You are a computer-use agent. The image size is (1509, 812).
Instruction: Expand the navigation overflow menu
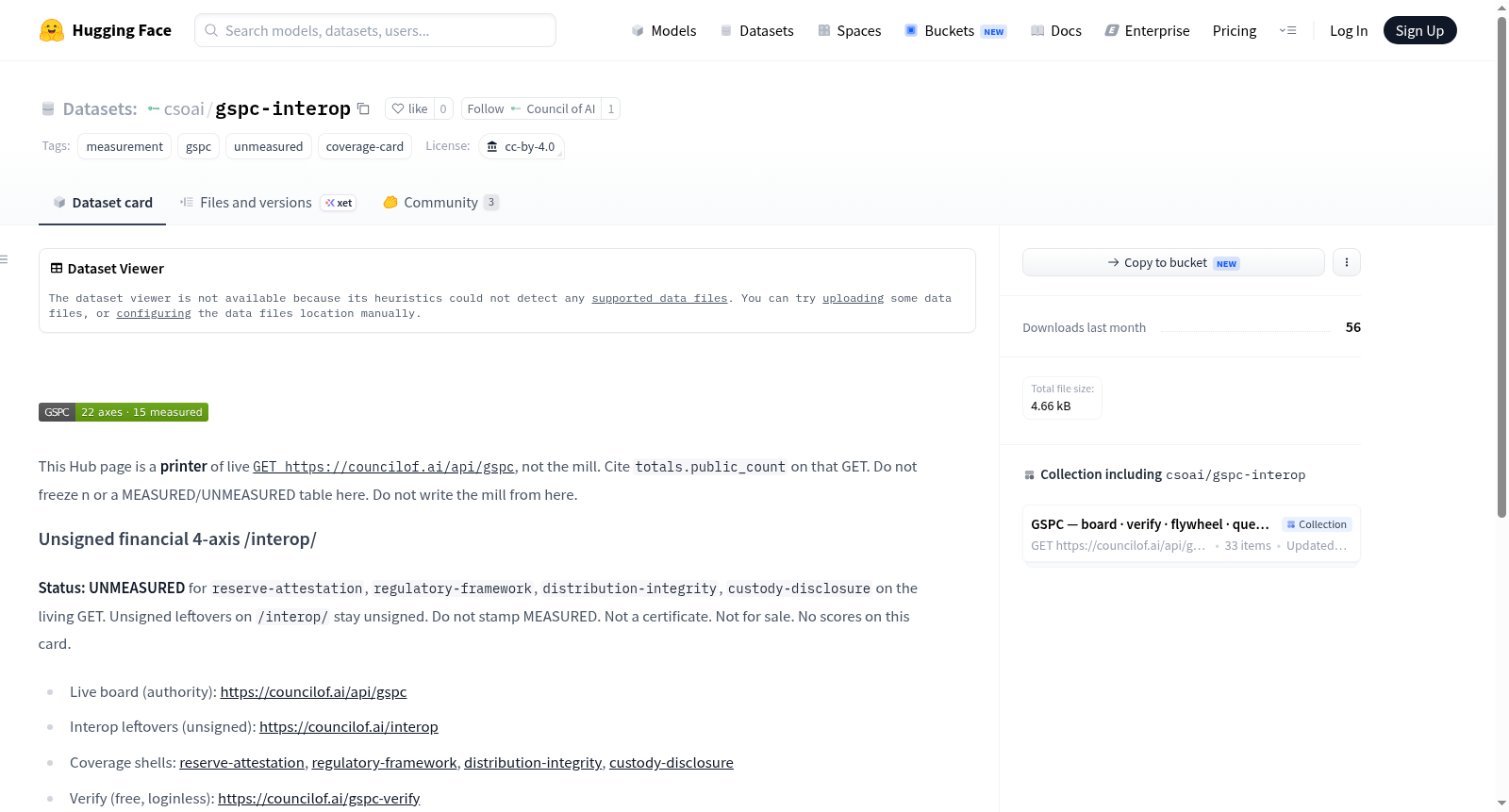(x=1287, y=30)
